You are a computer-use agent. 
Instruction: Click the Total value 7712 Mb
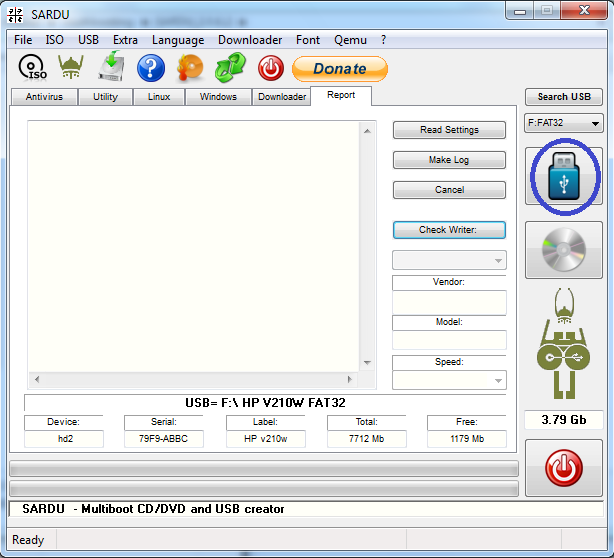[x=367, y=439]
